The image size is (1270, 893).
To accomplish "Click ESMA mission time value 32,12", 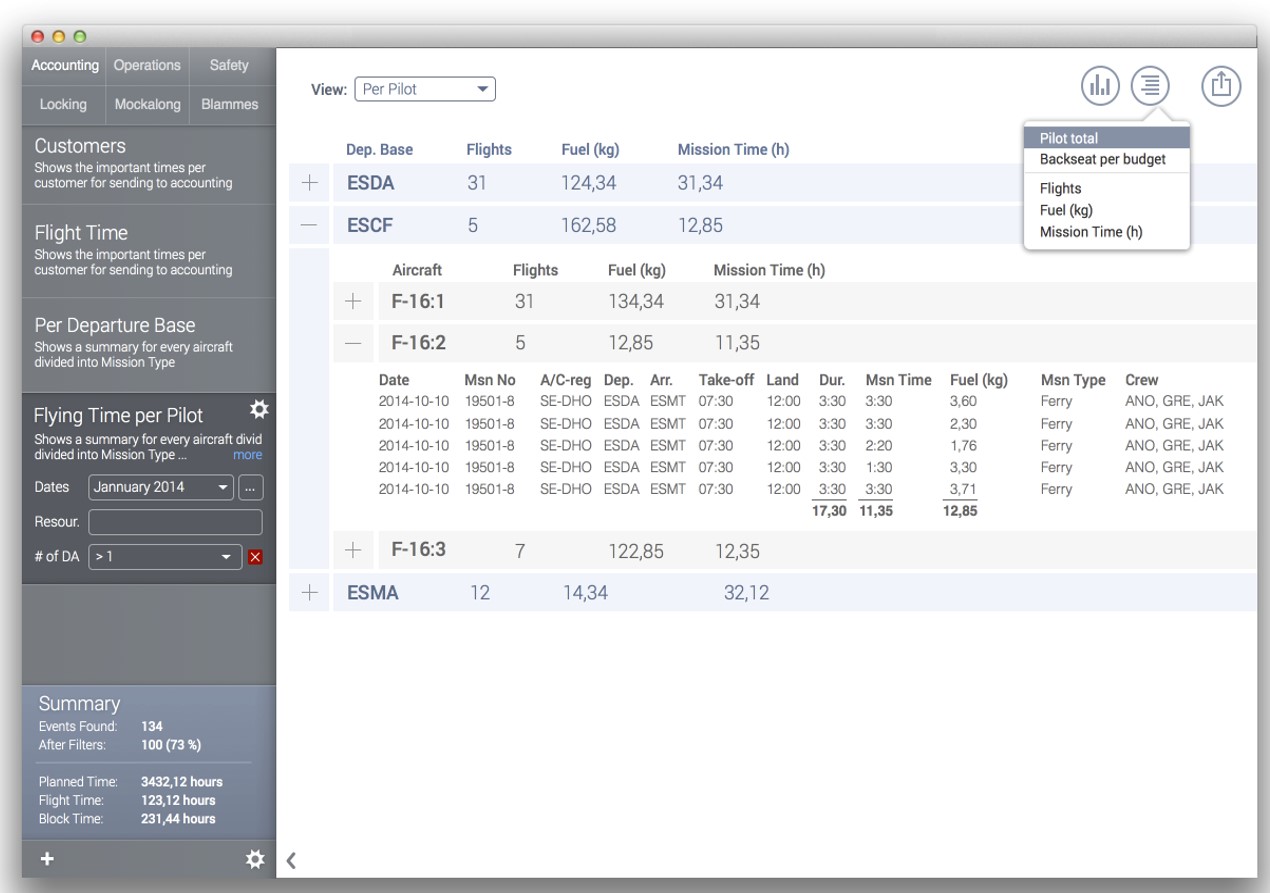I will click(x=746, y=593).
